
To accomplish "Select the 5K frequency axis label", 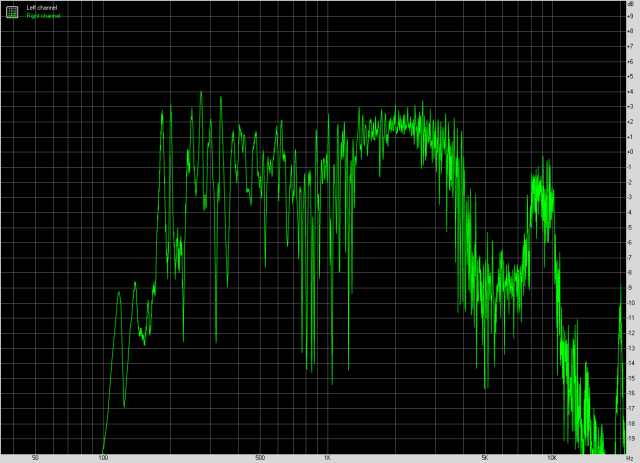I will (484, 458).
